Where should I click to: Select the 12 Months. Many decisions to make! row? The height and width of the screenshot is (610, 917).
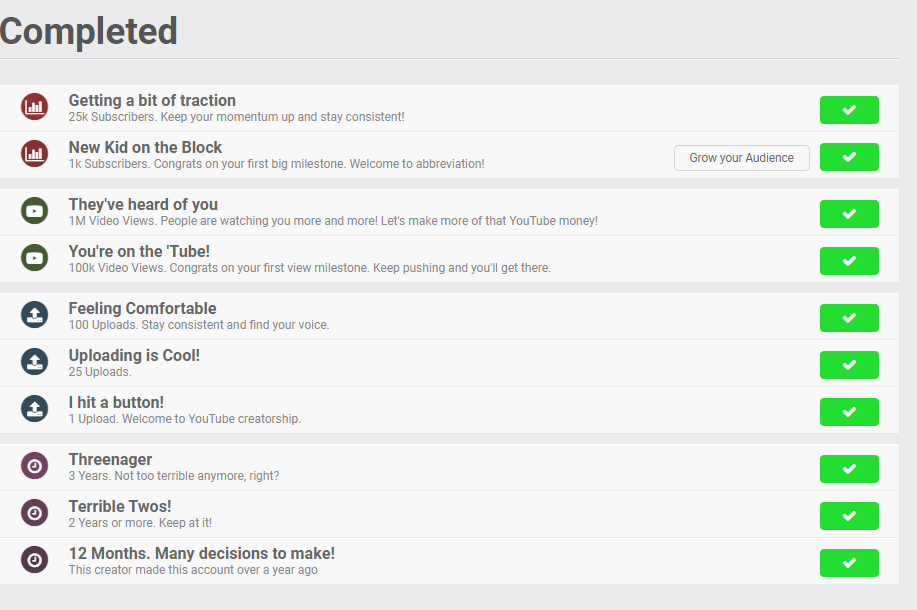(x=449, y=561)
